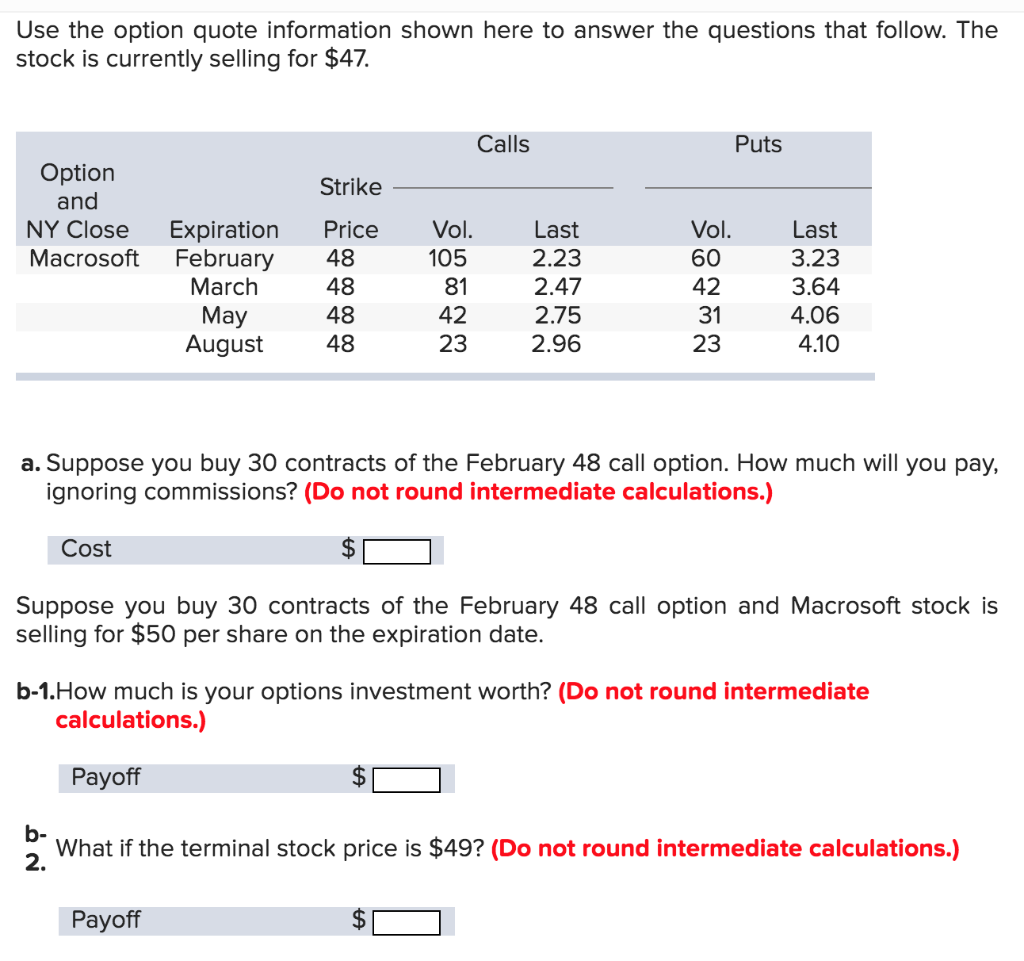This screenshot has height=961, width=1024.
Task: Select the May expiration row
Action: click(226, 315)
